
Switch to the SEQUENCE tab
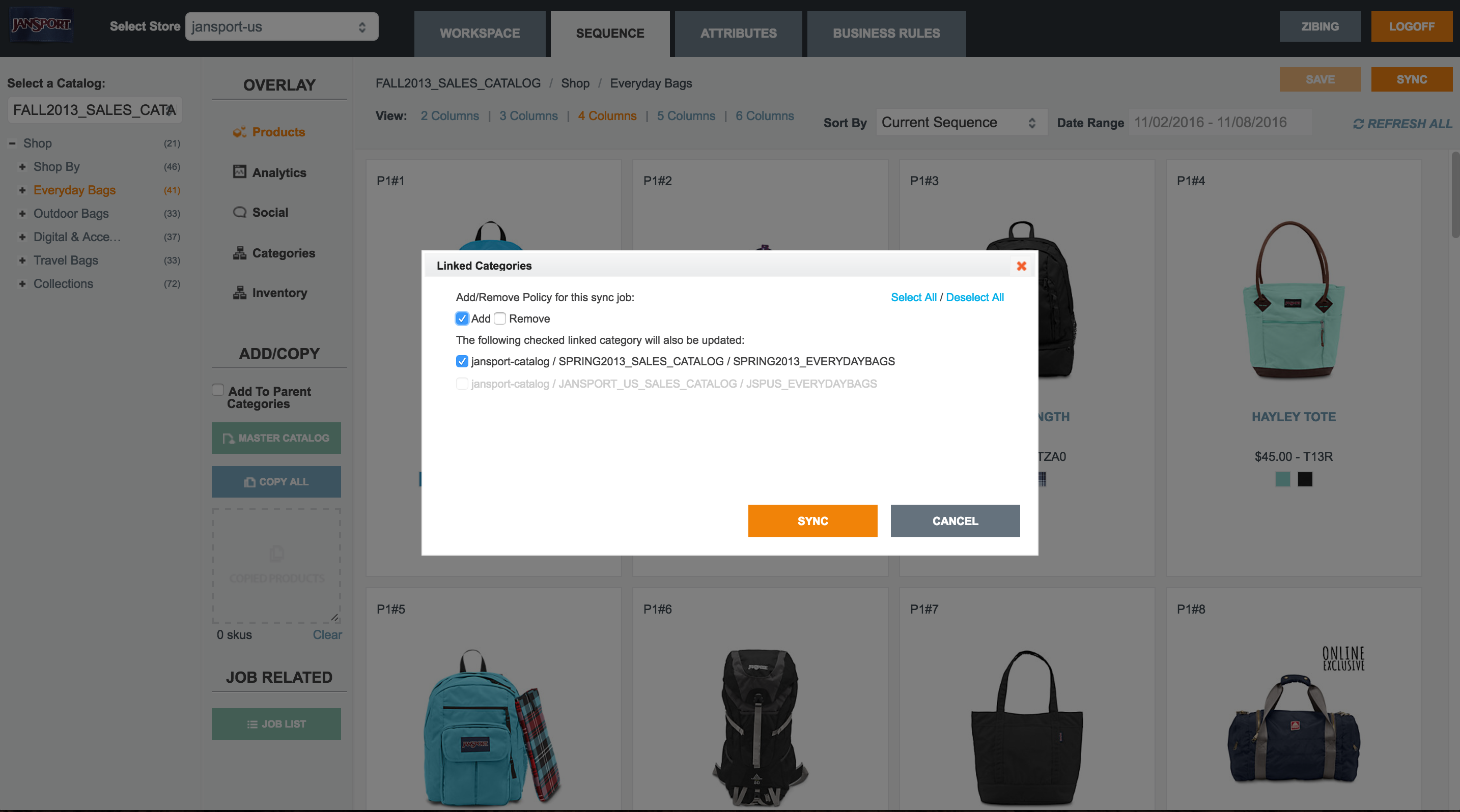point(610,34)
